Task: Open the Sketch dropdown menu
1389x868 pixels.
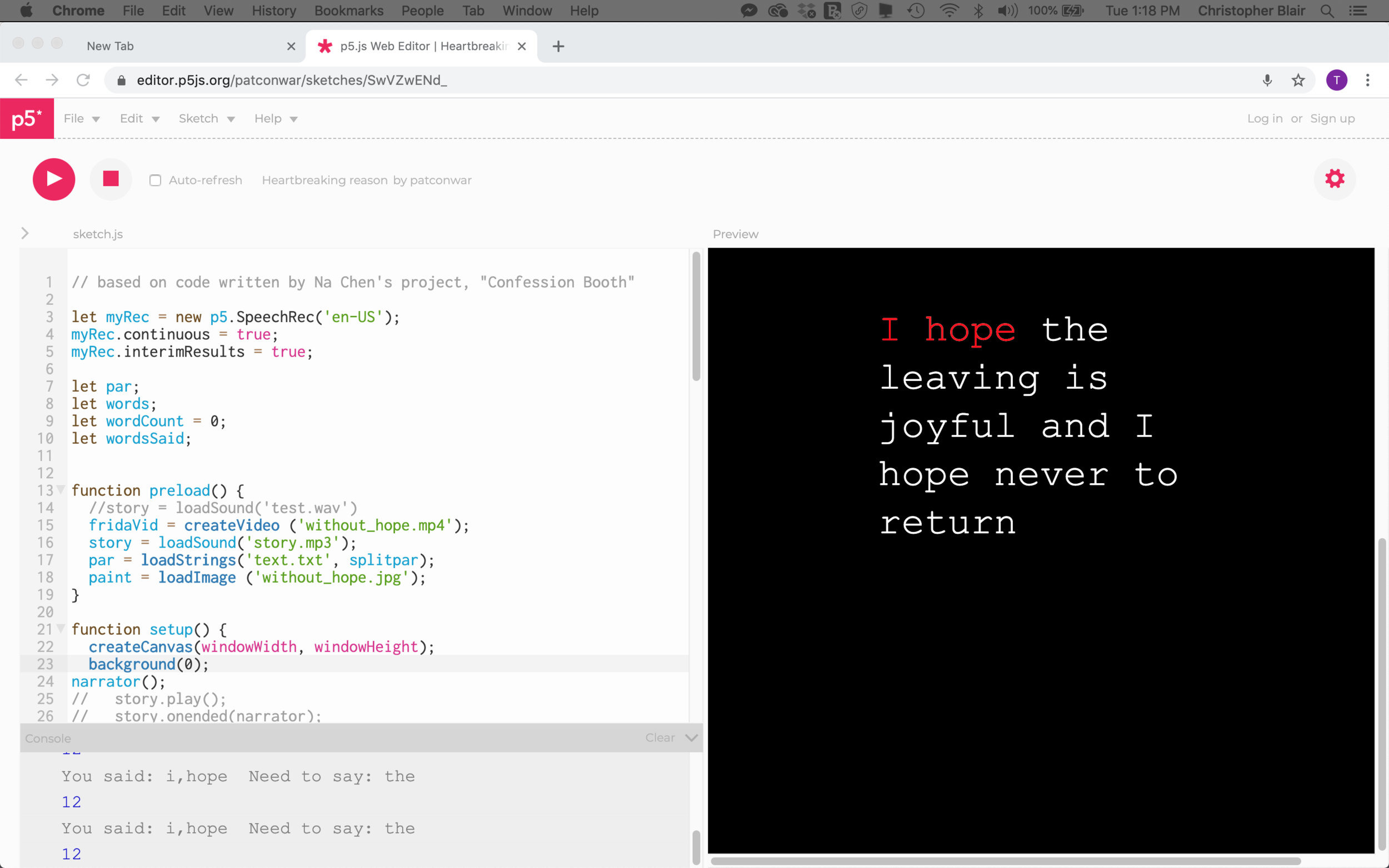Action: click(x=206, y=119)
